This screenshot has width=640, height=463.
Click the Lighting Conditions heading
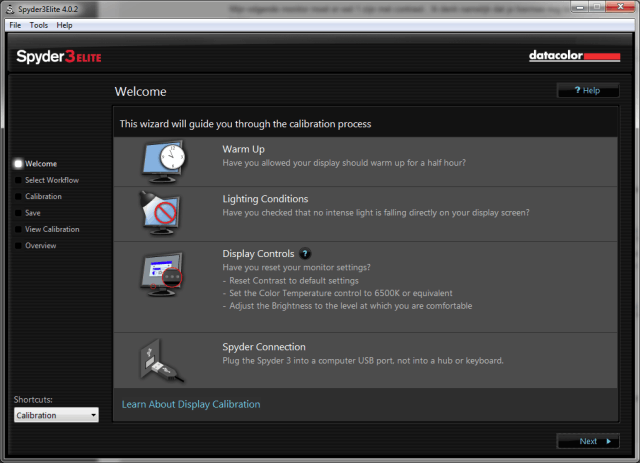tap(265, 199)
